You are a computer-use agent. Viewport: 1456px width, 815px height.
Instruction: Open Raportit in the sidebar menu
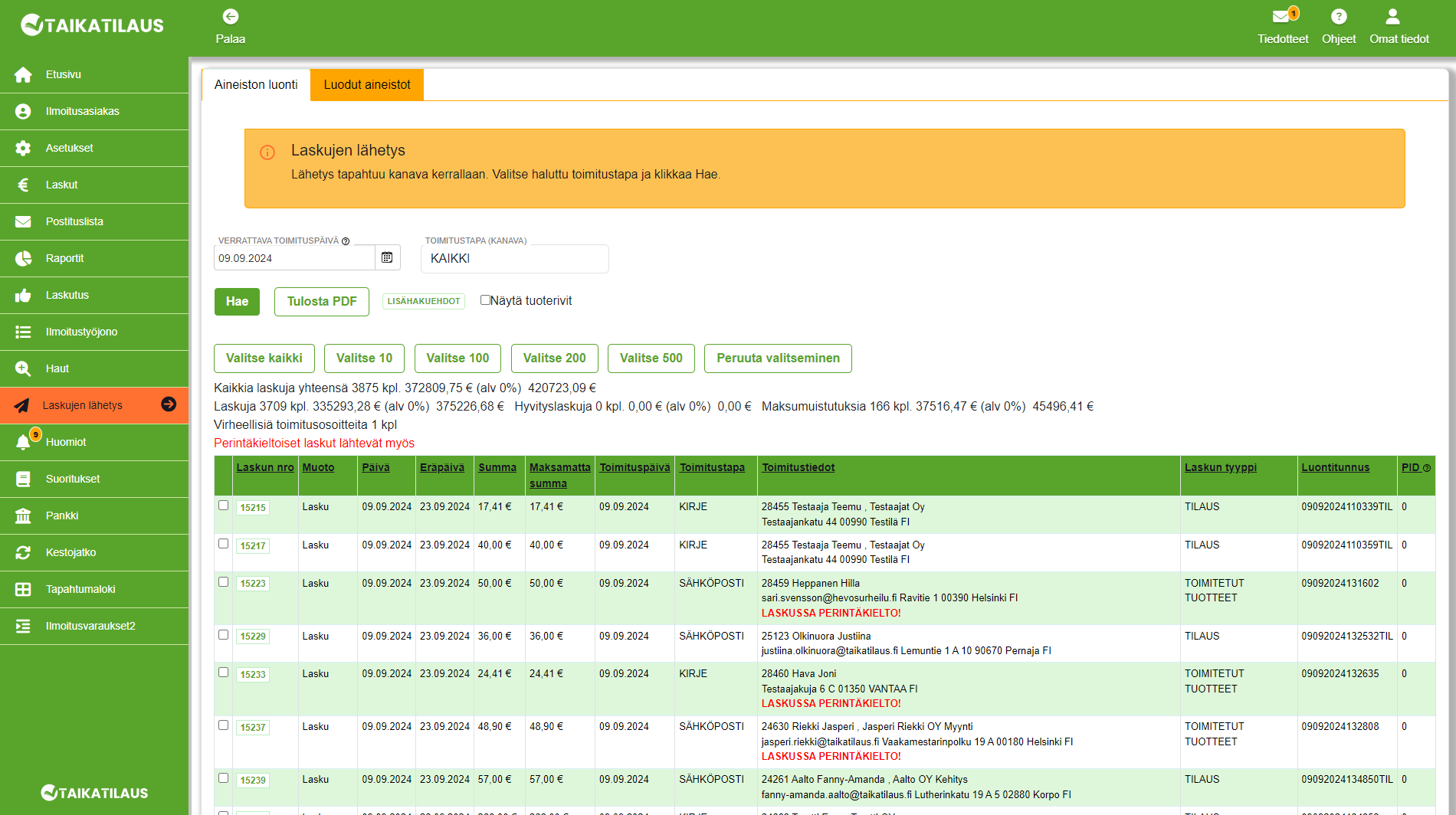(94, 258)
